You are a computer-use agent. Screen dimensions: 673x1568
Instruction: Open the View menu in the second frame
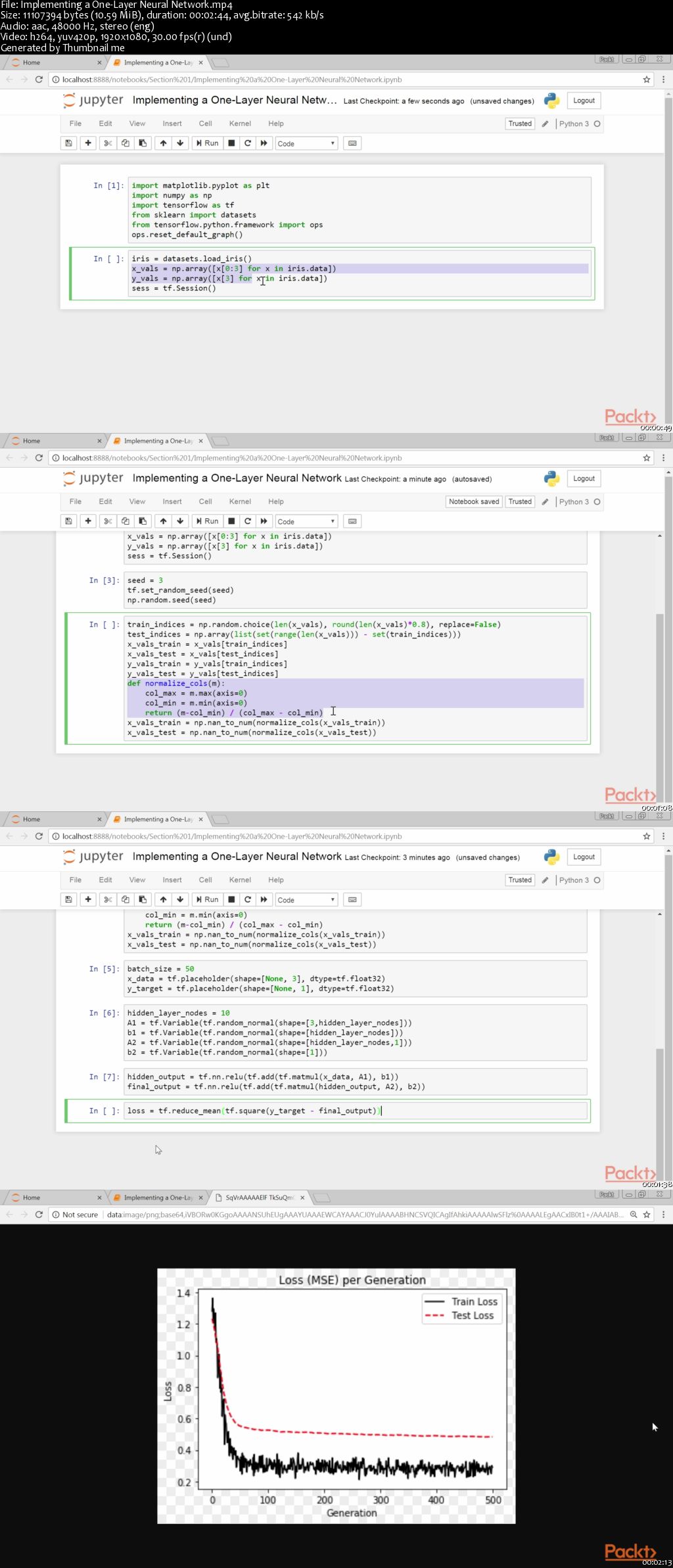tap(137, 501)
